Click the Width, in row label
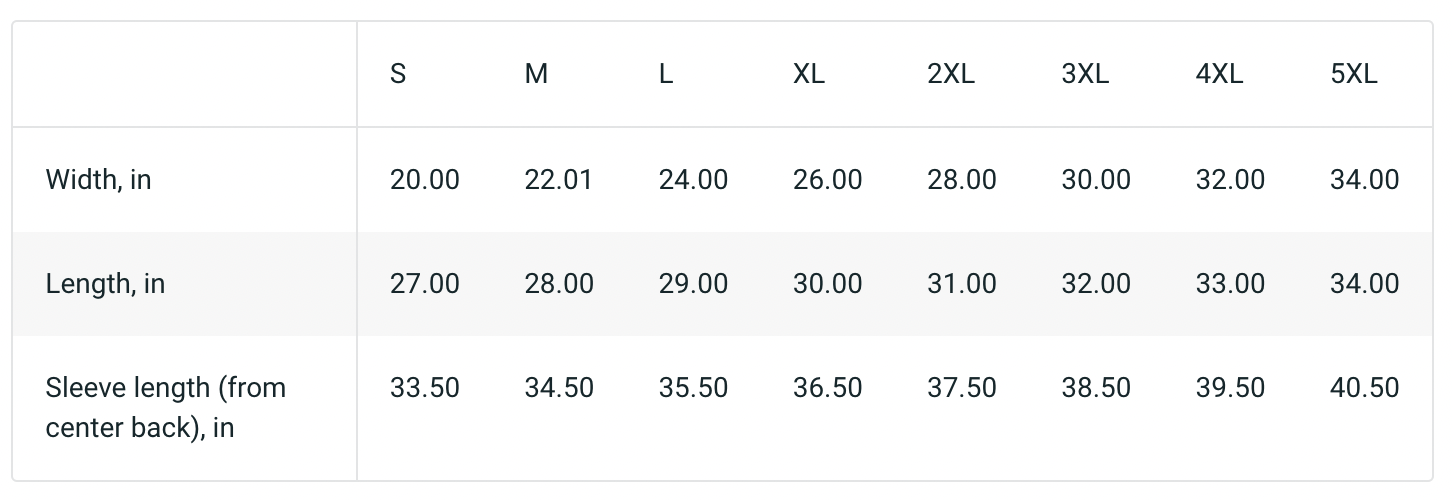This screenshot has width=1452, height=500. pos(99,180)
